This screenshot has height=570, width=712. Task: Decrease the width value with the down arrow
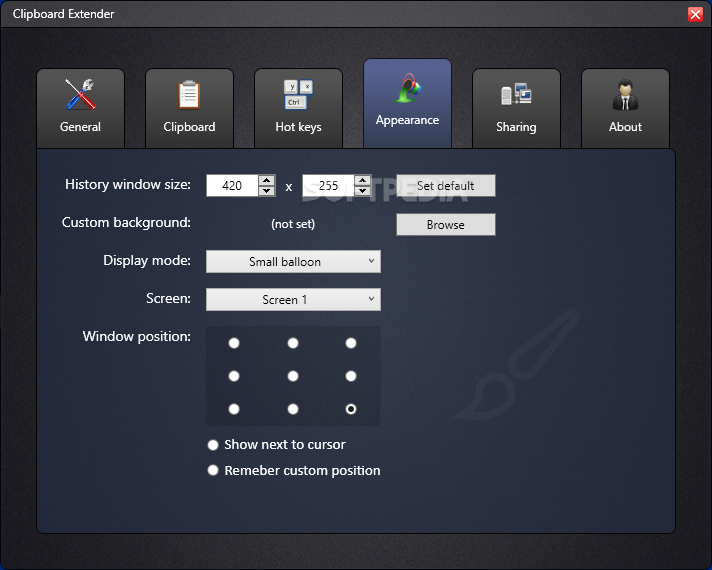pyautogui.click(x=267, y=191)
